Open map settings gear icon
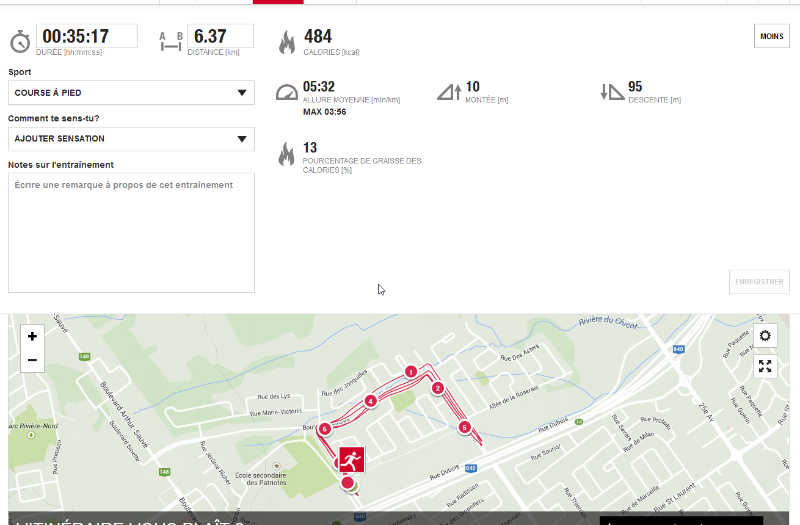800x525 pixels. [765, 336]
